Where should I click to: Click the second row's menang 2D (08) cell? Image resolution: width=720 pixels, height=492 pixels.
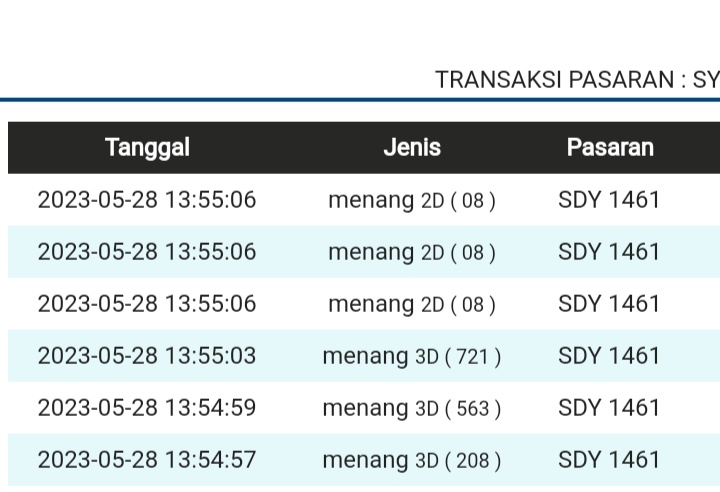tap(412, 252)
